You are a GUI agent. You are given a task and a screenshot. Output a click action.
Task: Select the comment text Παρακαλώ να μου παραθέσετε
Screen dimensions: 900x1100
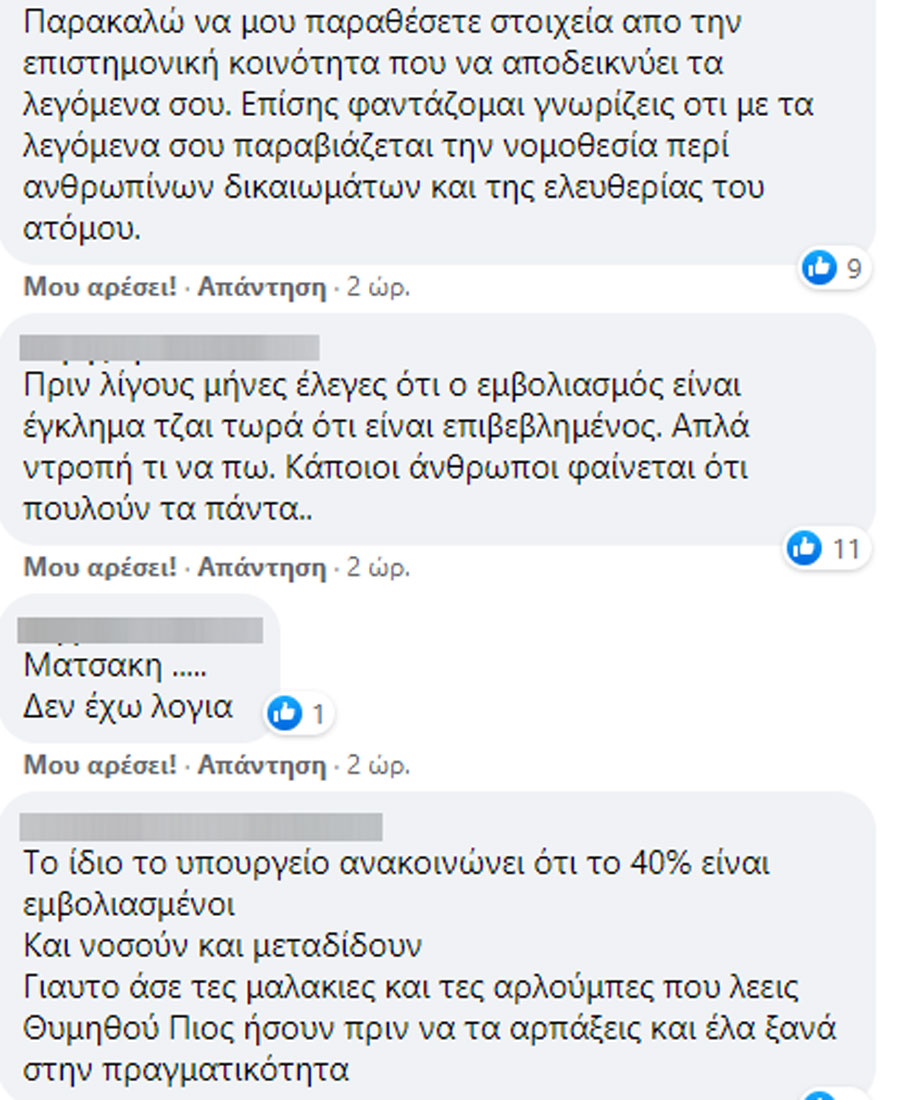(418, 125)
